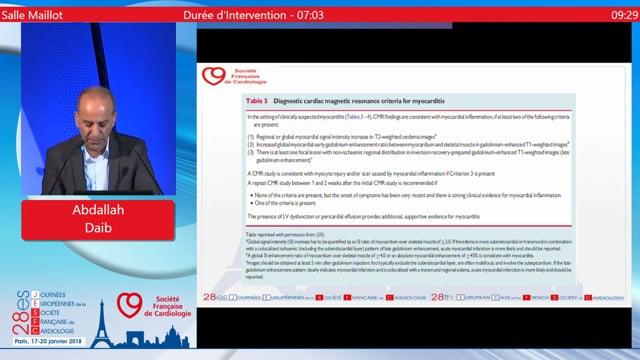
Task: Click criterion (3) about late gadolinium enhancement
Action: click(409, 156)
